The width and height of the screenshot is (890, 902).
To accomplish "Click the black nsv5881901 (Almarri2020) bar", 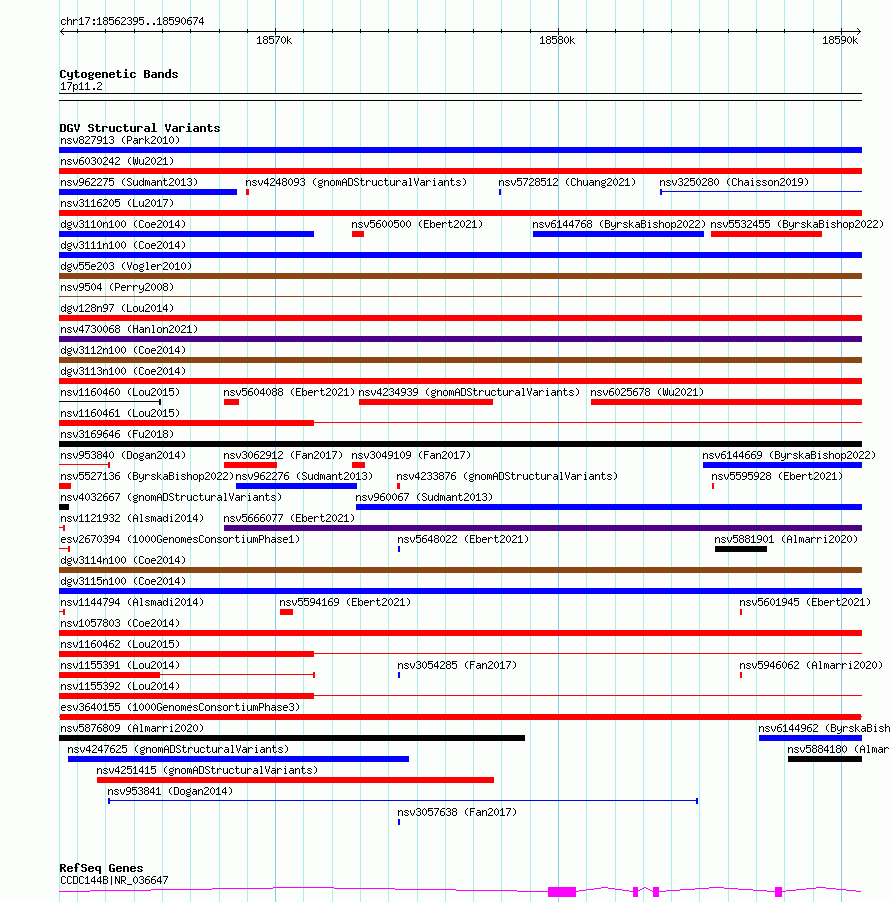I will (x=741, y=549).
